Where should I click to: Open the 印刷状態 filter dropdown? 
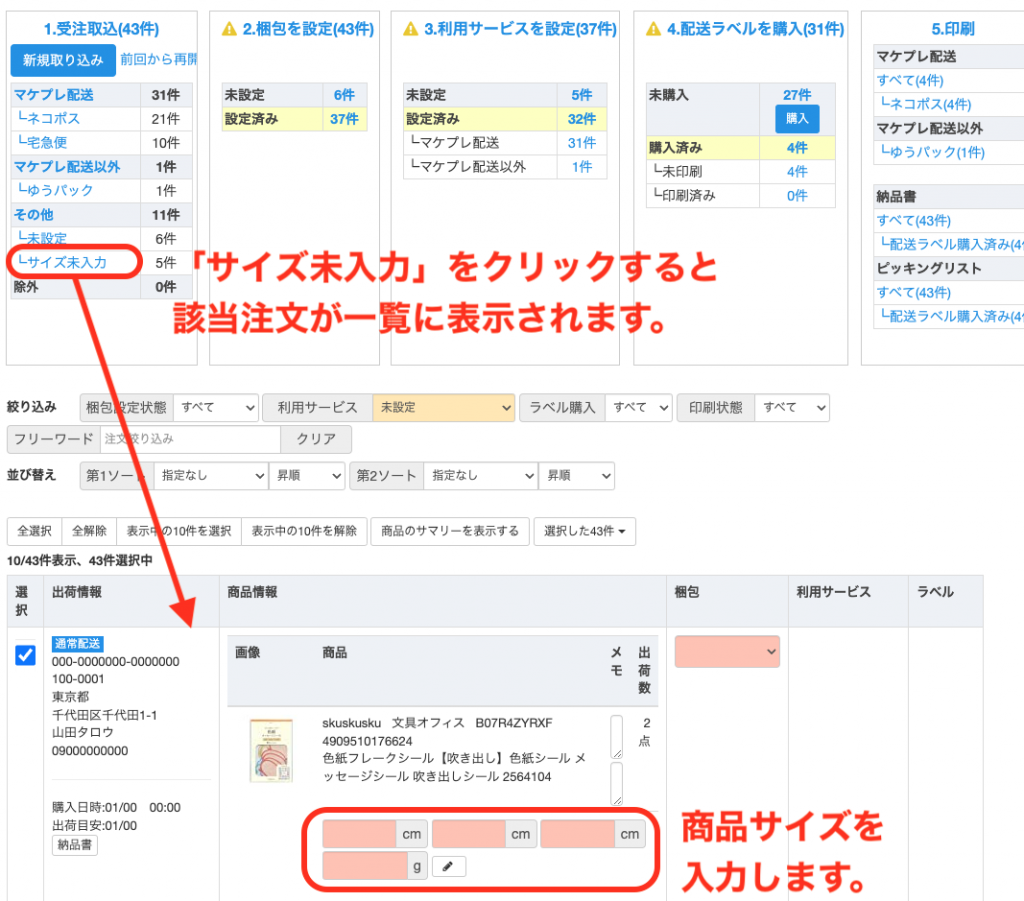[x=792, y=407]
